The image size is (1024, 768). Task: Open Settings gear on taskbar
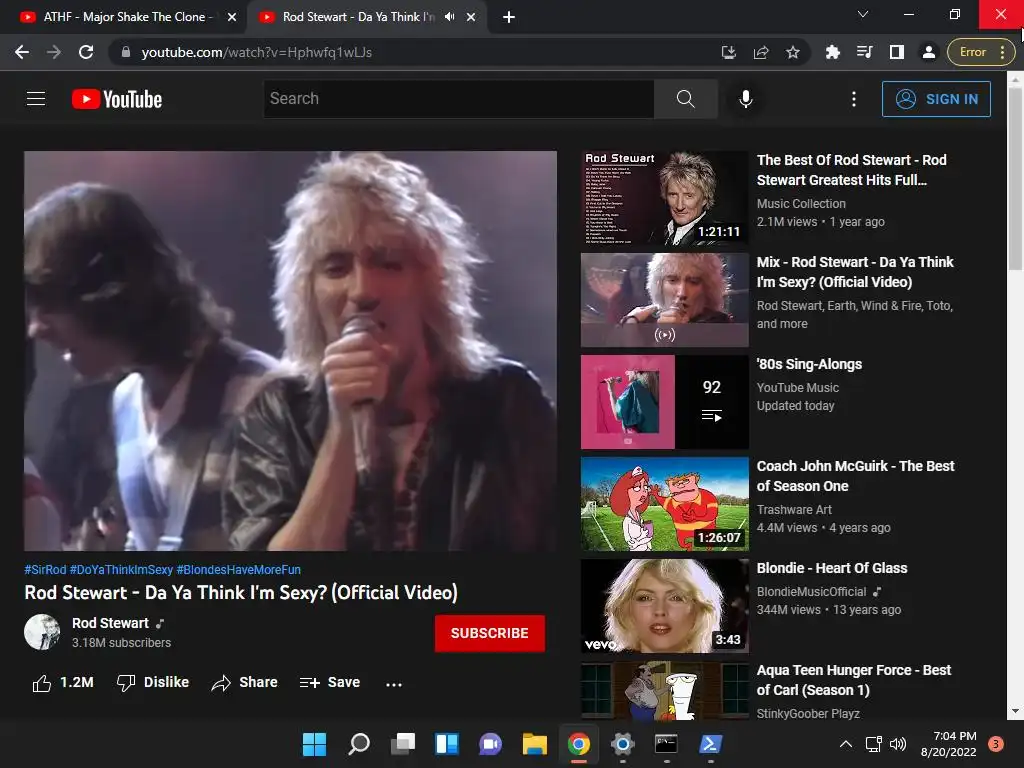622,744
